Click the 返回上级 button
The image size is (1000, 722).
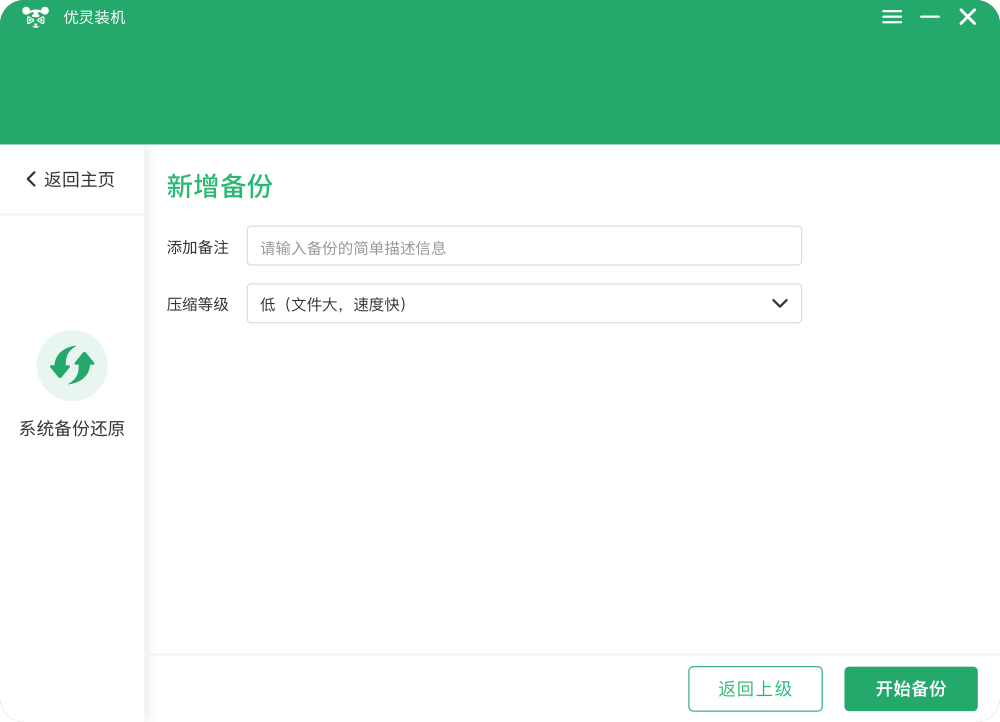coord(755,689)
